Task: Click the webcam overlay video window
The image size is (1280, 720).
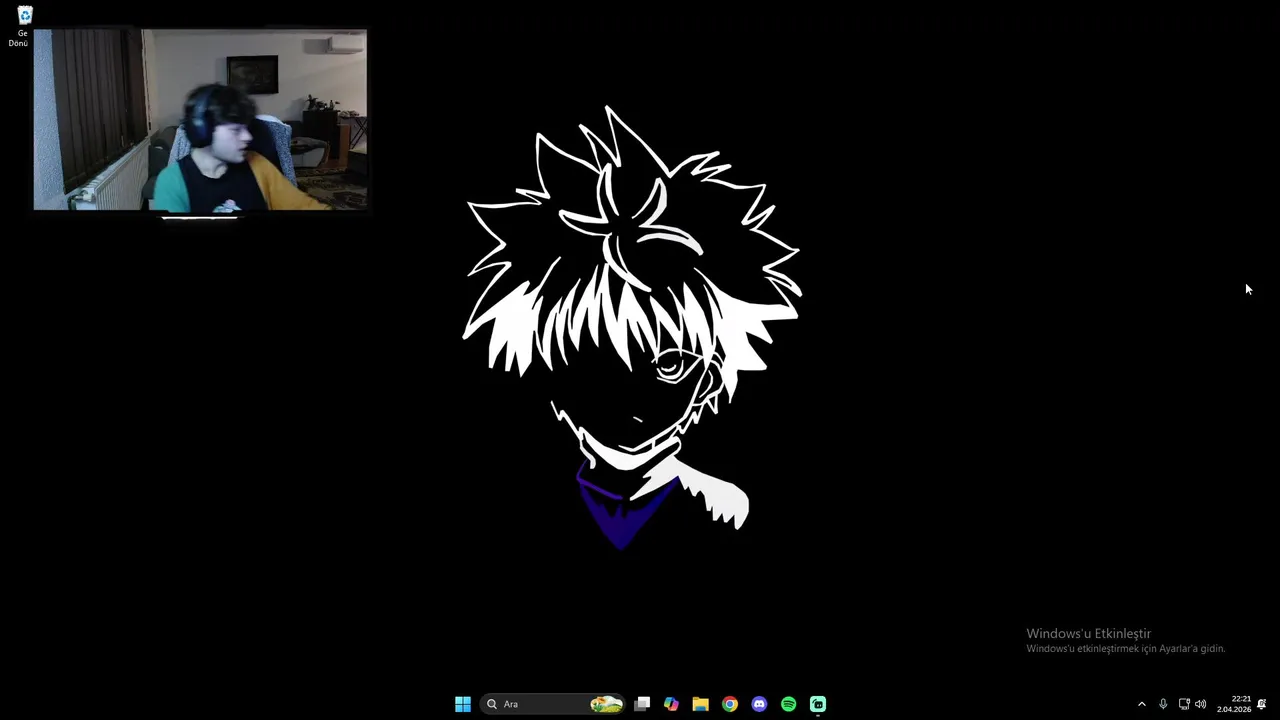Action: (x=200, y=119)
